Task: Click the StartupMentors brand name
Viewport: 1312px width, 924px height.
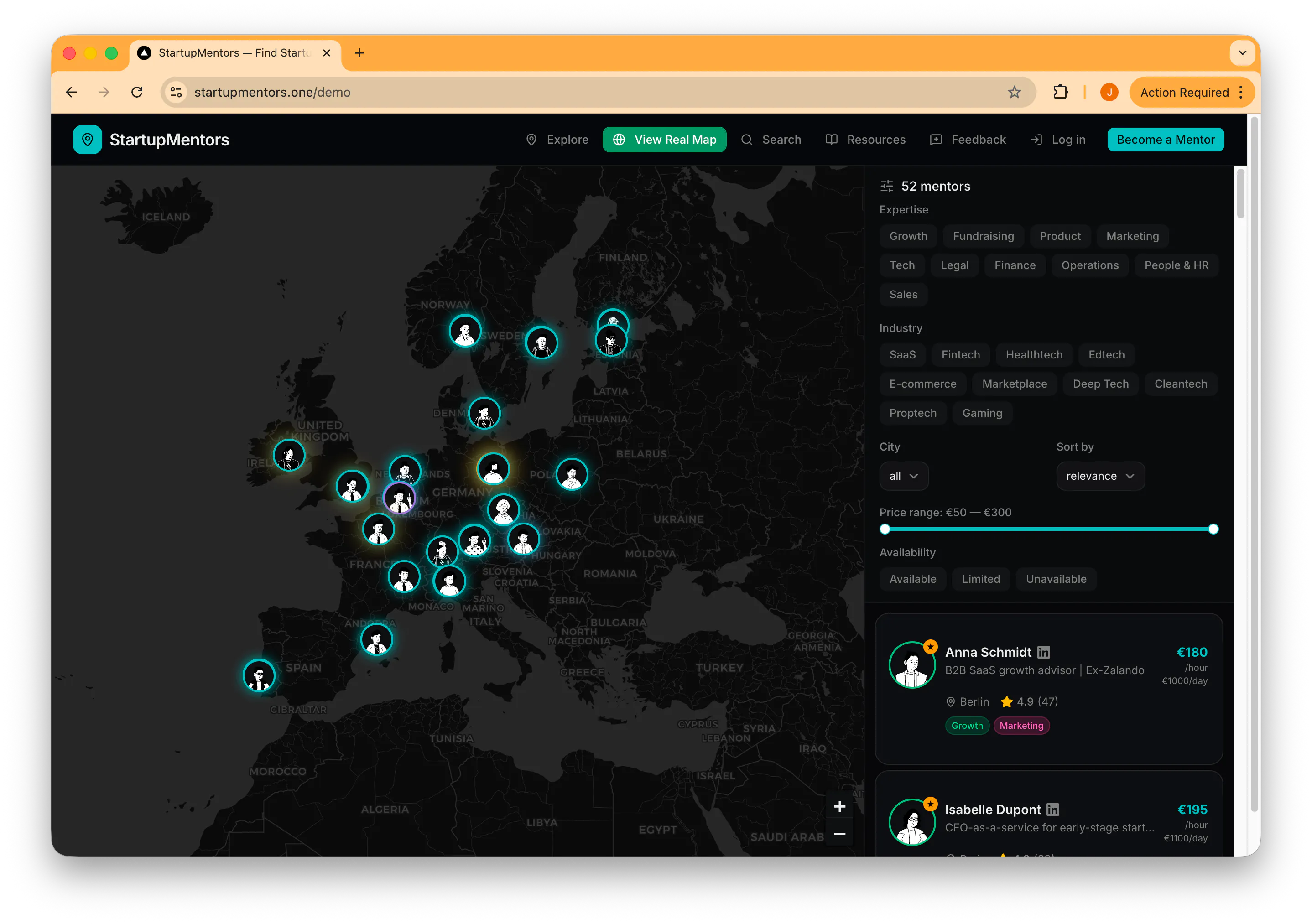Action: click(169, 140)
